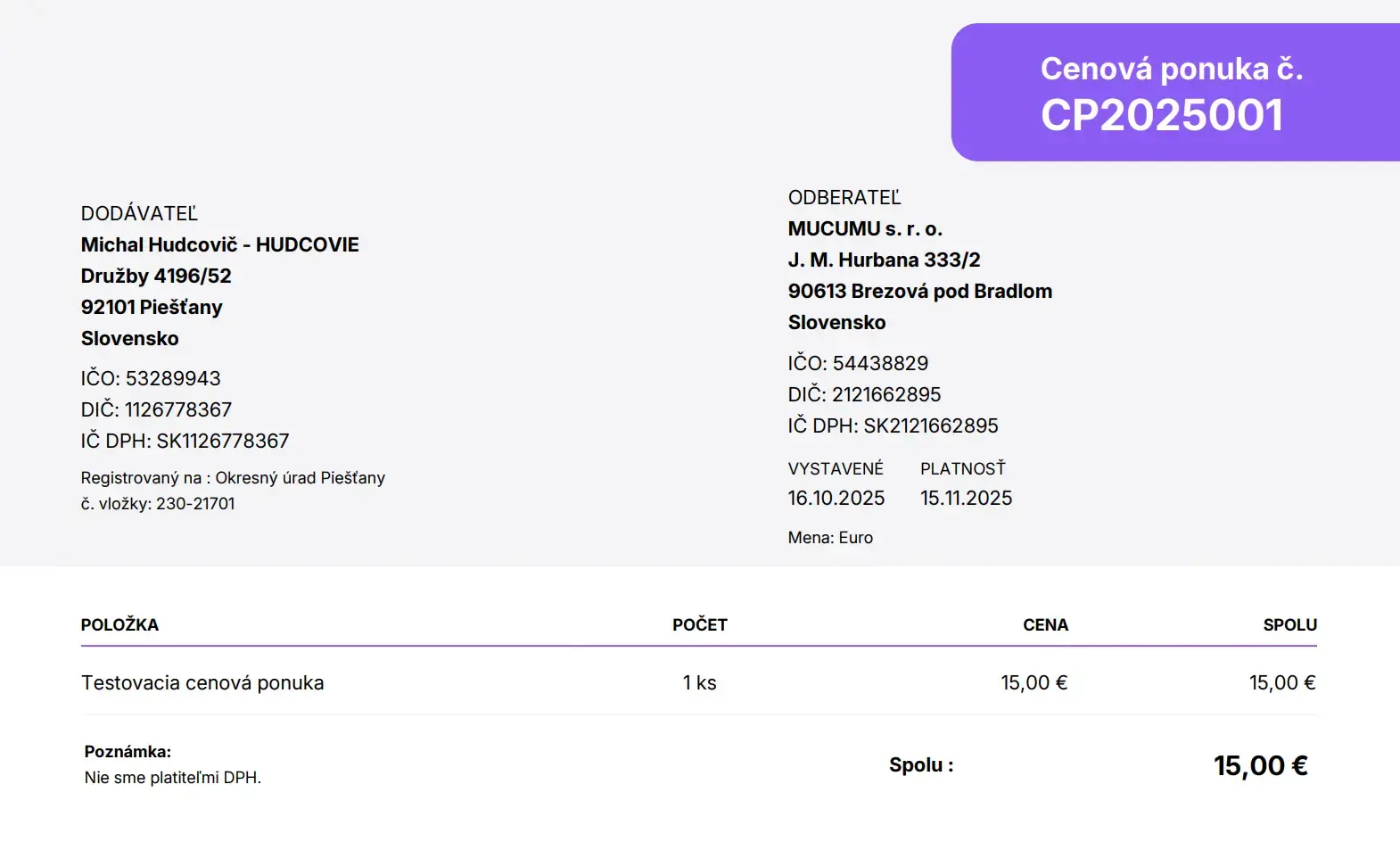Click the quote number CP2025001

1162,115
